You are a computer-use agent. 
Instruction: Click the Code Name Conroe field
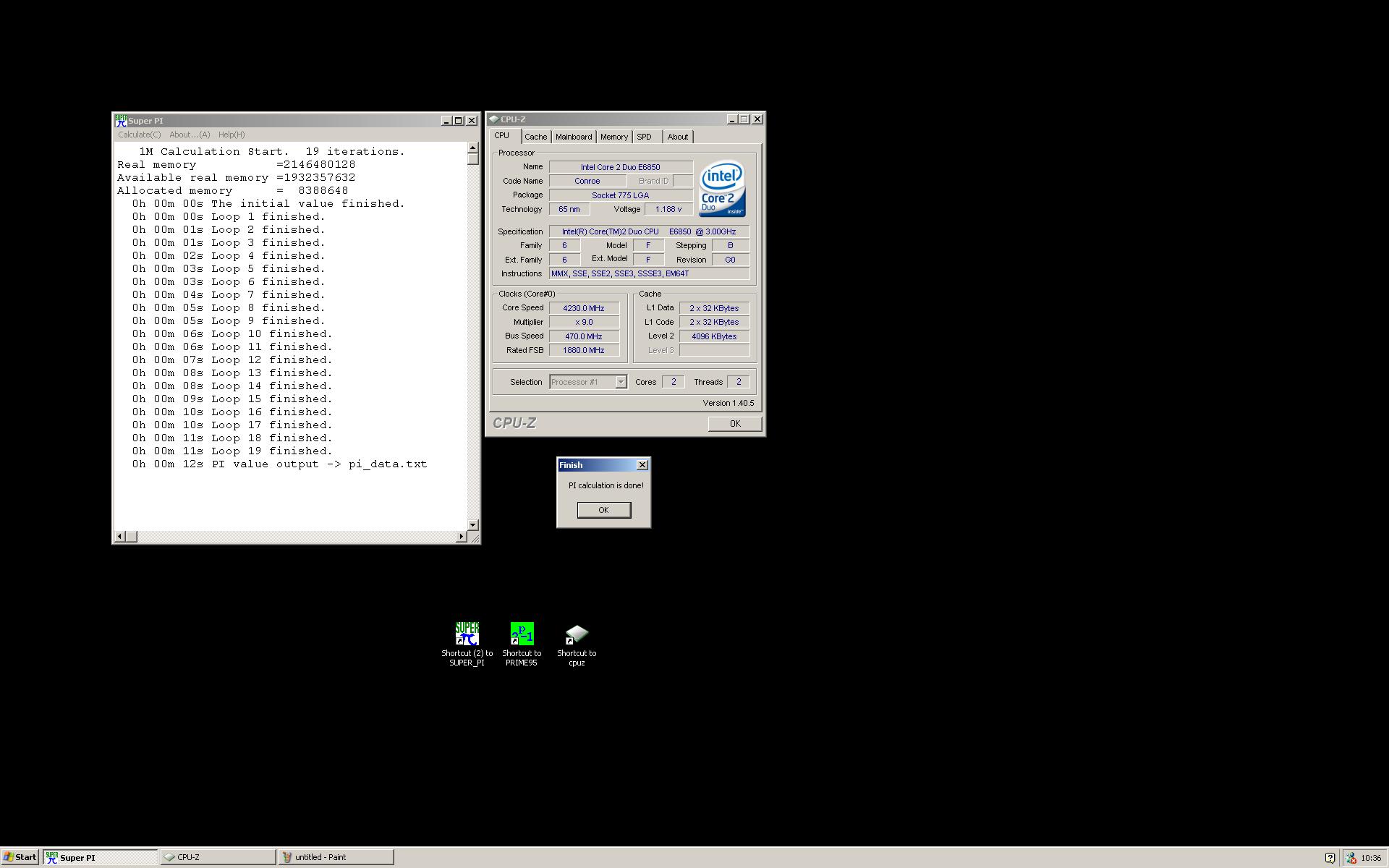(x=587, y=181)
